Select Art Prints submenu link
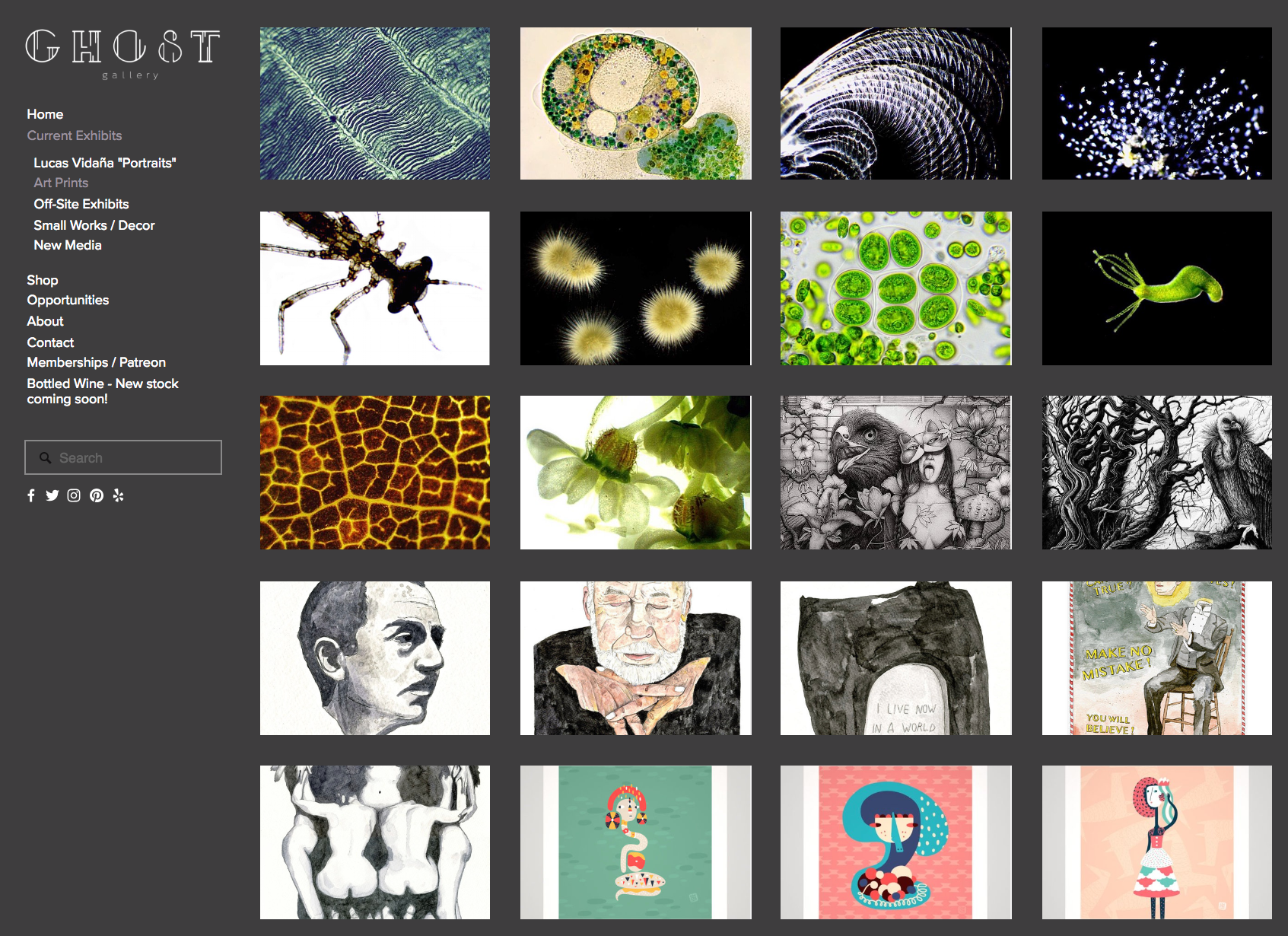The image size is (1288, 936). coord(61,183)
